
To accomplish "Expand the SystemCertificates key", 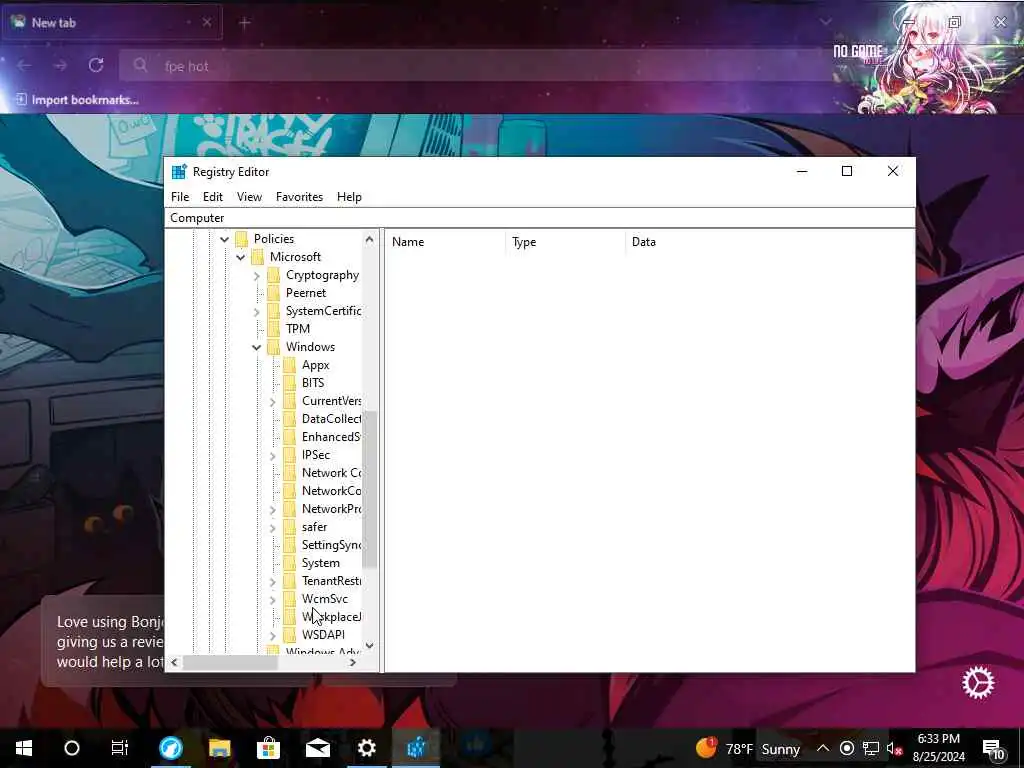I will pyautogui.click(x=257, y=312).
